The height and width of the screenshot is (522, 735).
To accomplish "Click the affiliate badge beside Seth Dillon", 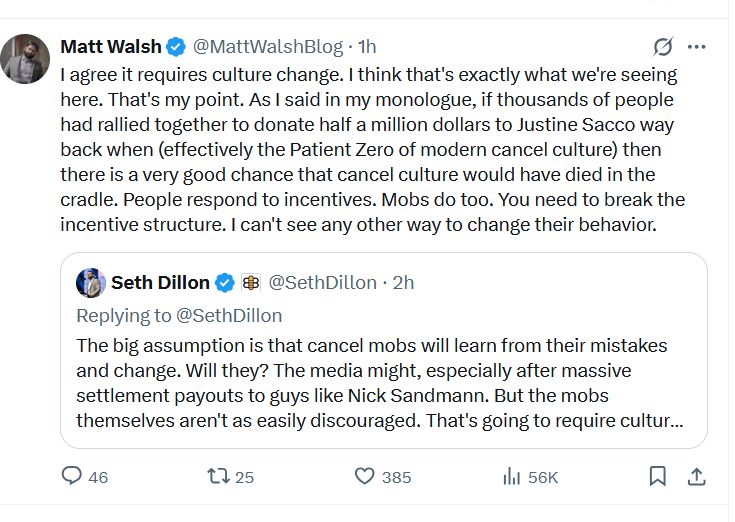I will coord(251,283).
